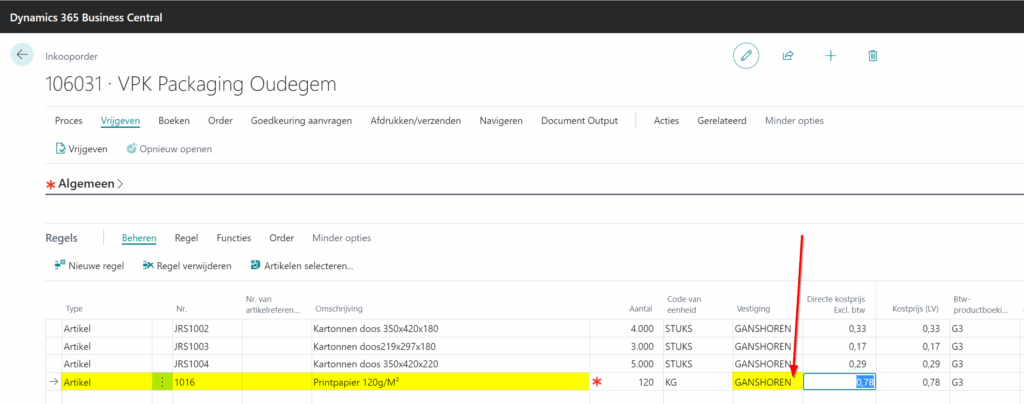Open the three-dot menu on row 1016
Viewport: 1024px width, 404px height.
tap(162, 382)
